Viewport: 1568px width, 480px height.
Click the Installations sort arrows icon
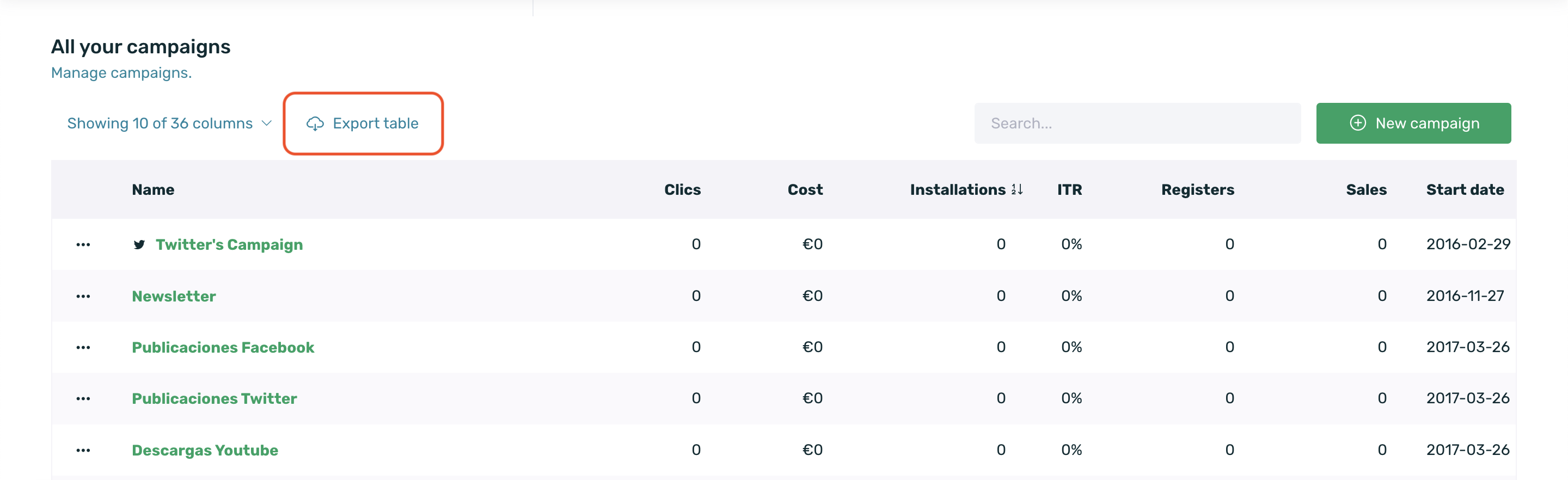coord(1016,190)
